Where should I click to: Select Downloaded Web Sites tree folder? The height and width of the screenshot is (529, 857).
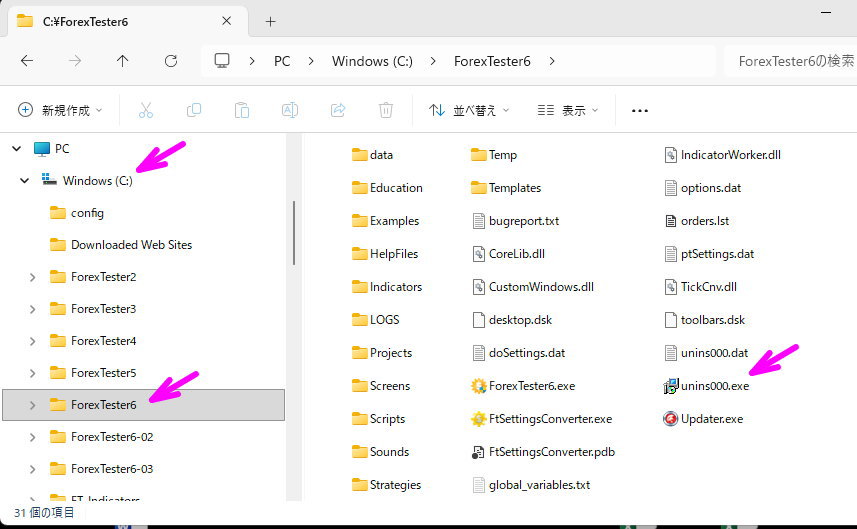coord(121,245)
